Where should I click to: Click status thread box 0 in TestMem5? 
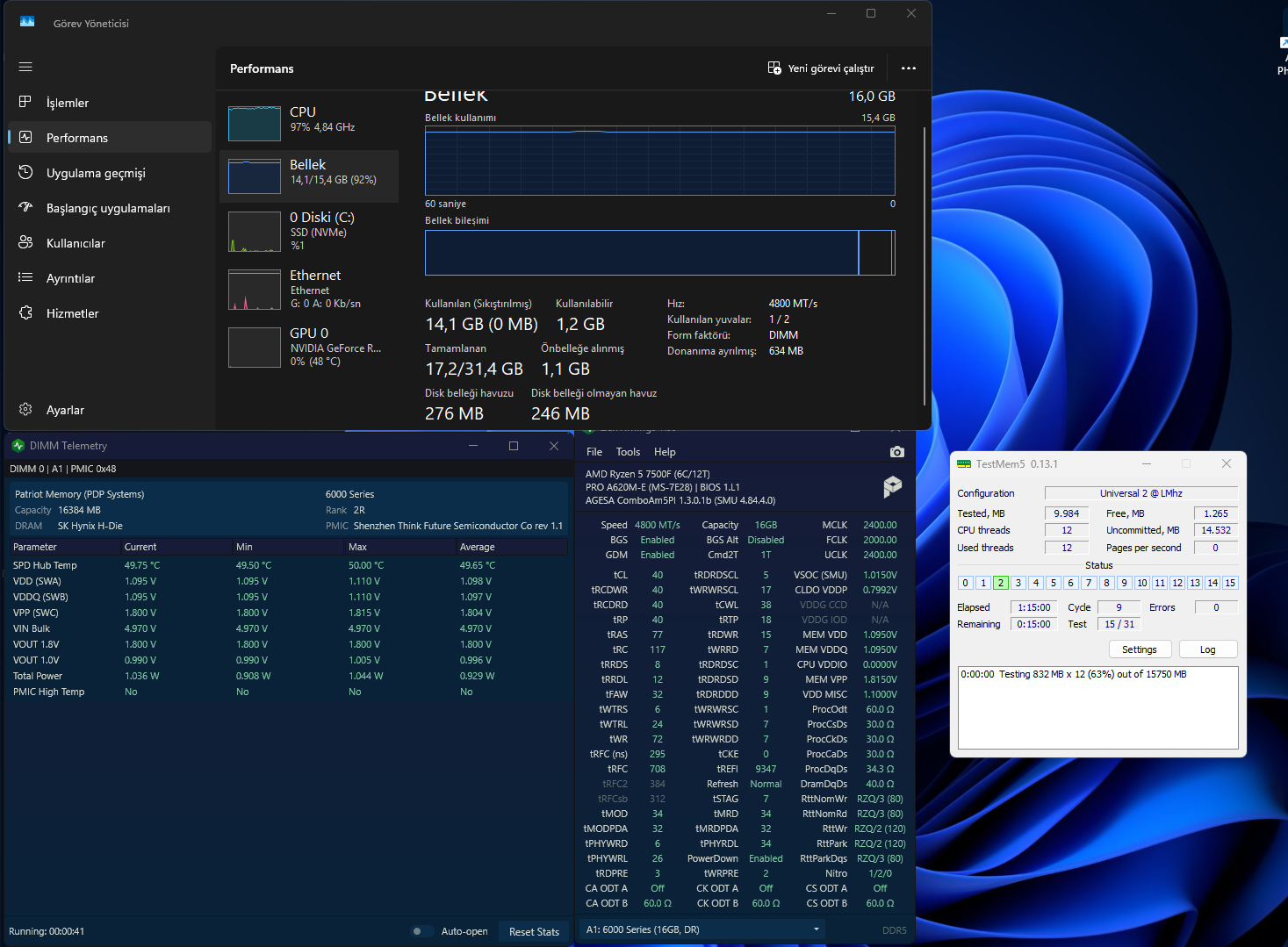click(966, 583)
